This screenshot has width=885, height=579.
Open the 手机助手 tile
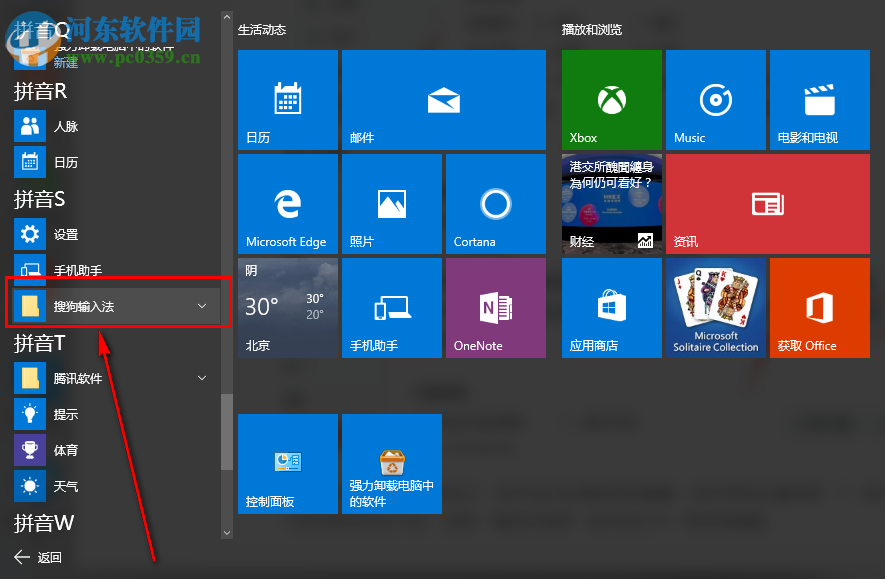(392, 308)
